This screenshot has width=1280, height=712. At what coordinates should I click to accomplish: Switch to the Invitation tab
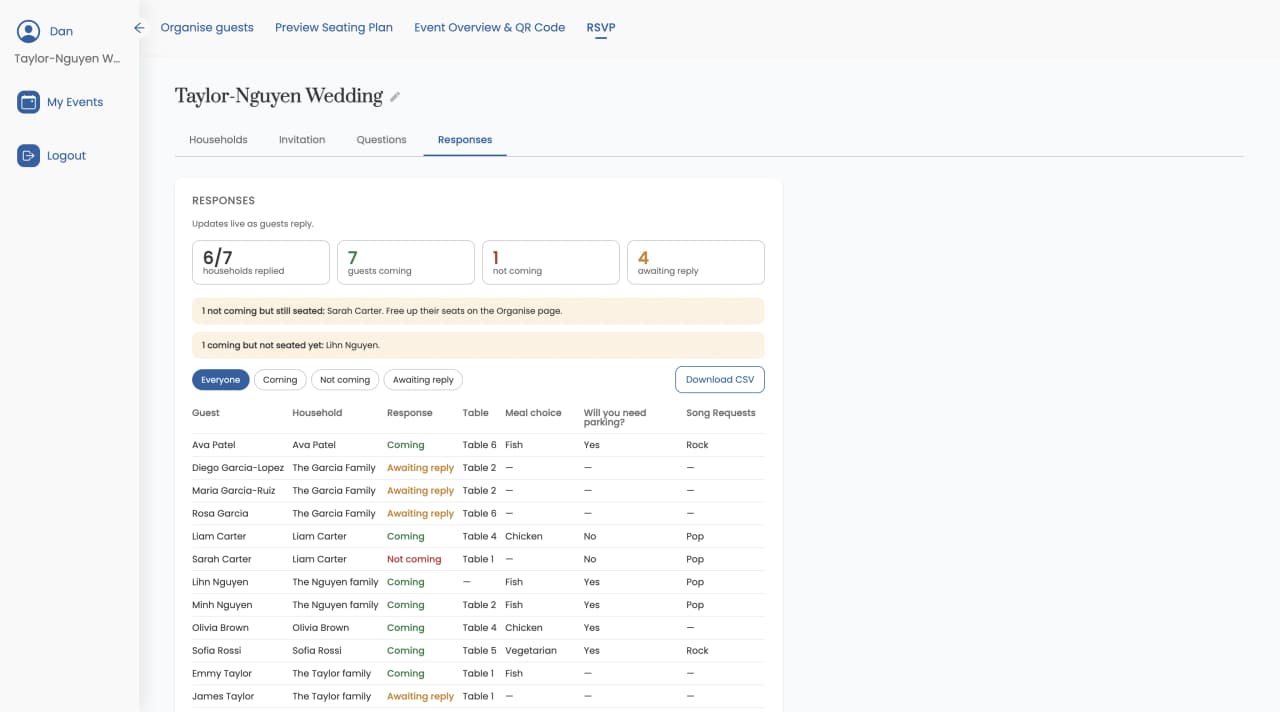(302, 140)
